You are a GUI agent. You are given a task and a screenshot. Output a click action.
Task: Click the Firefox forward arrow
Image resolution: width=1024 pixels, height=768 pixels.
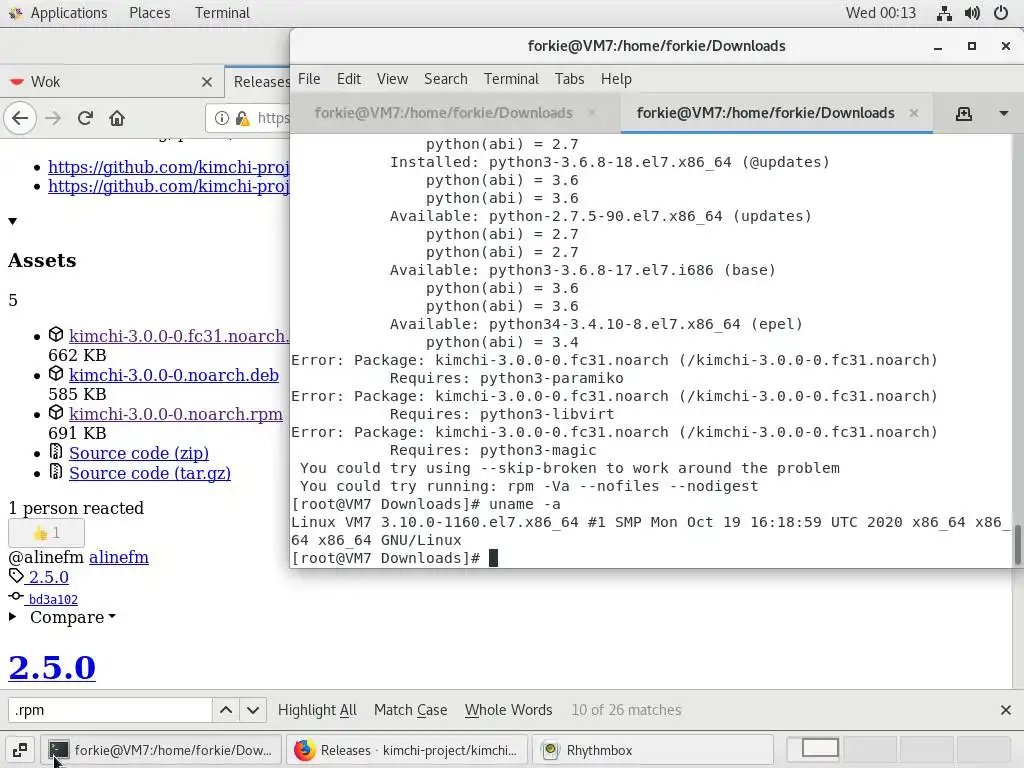pos(54,118)
